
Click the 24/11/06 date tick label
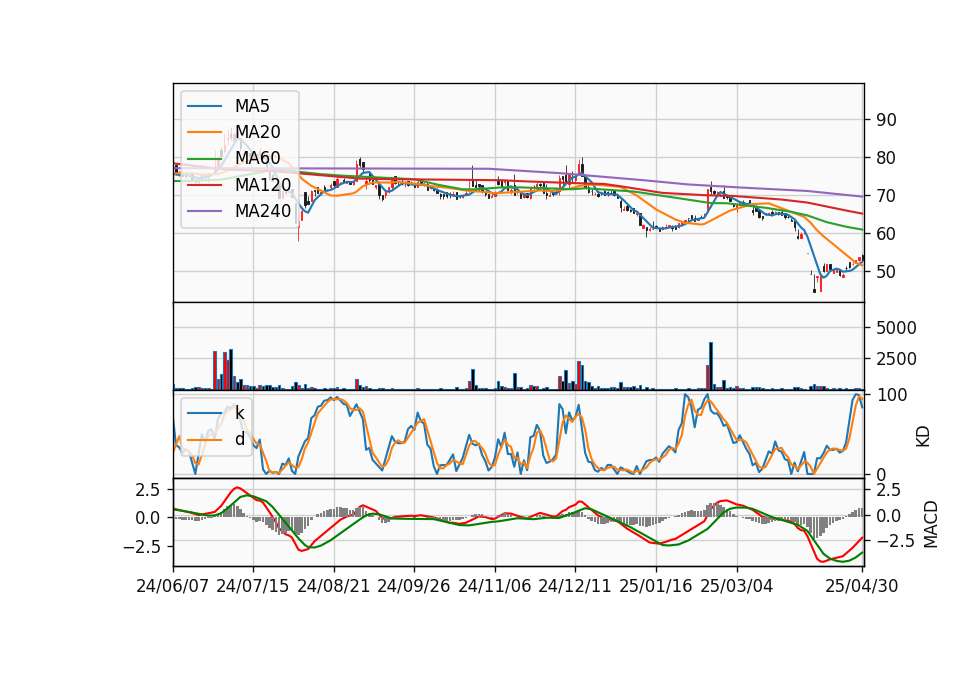(495, 586)
